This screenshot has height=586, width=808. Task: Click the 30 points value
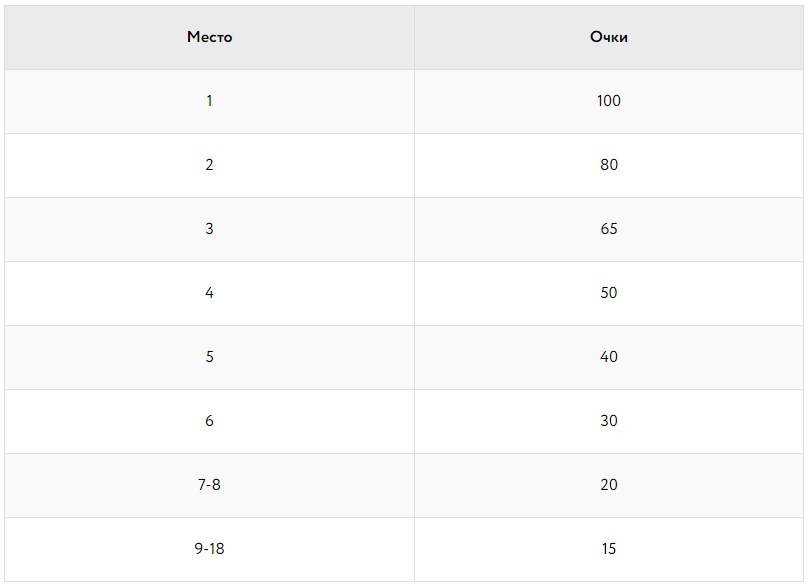(609, 421)
